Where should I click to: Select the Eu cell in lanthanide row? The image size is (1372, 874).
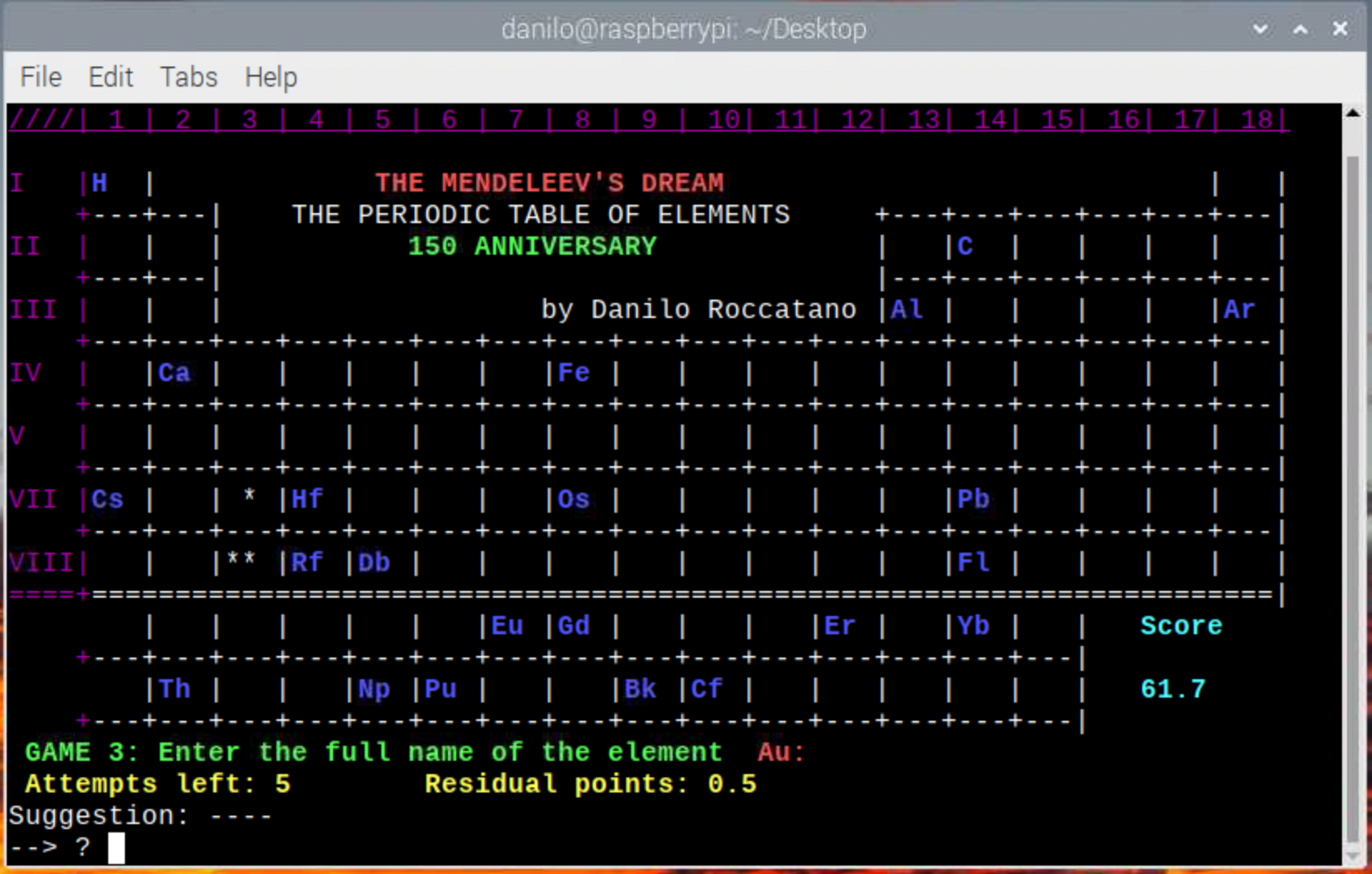(x=507, y=625)
